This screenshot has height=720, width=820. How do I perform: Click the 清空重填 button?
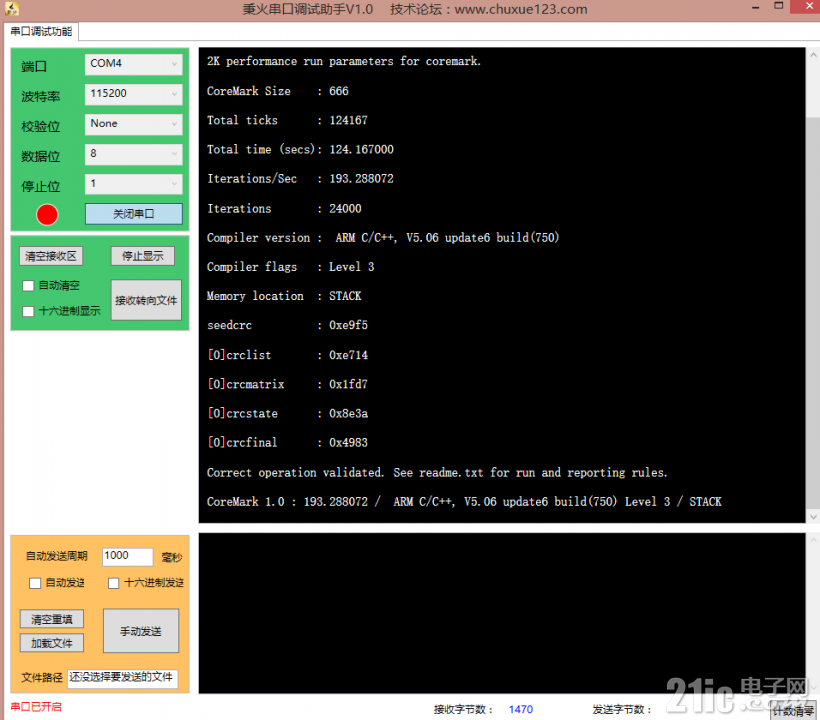point(52,620)
